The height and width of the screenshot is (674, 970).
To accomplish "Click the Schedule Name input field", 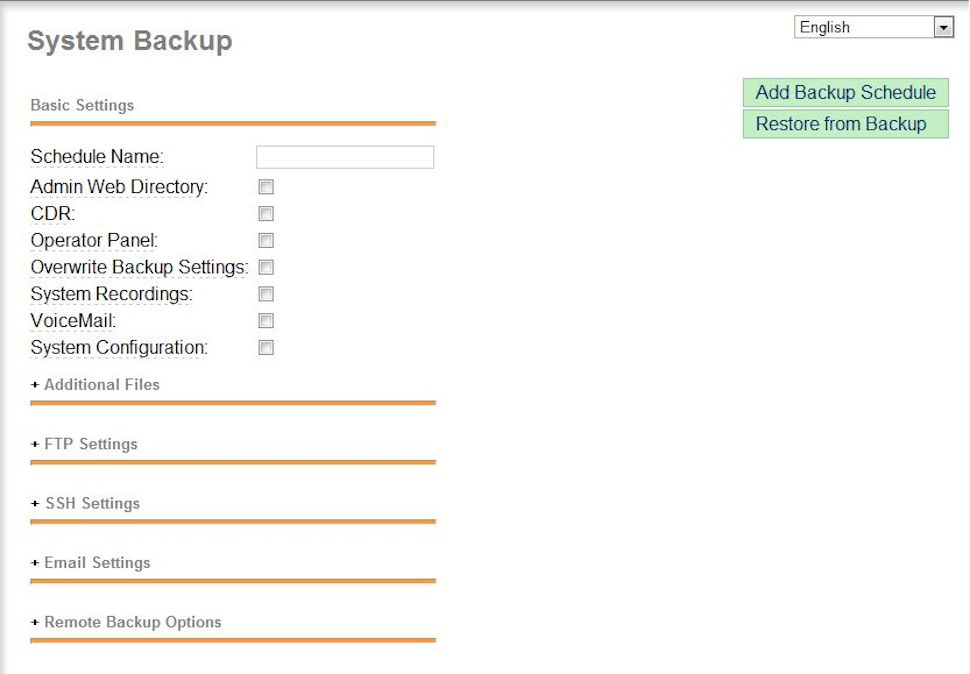I will coord(345,157).
